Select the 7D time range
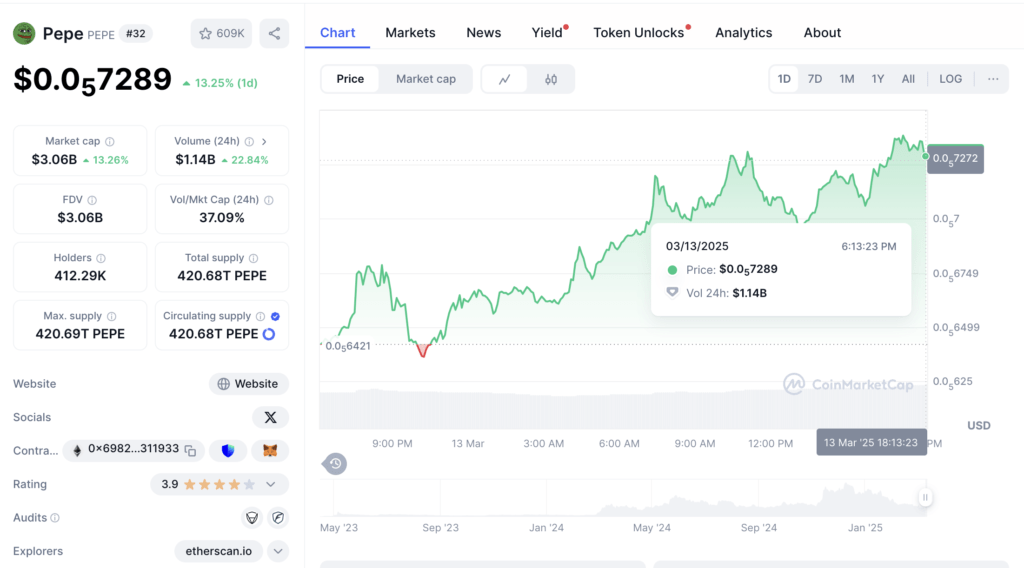1024x568 pixels. (815, 79)
